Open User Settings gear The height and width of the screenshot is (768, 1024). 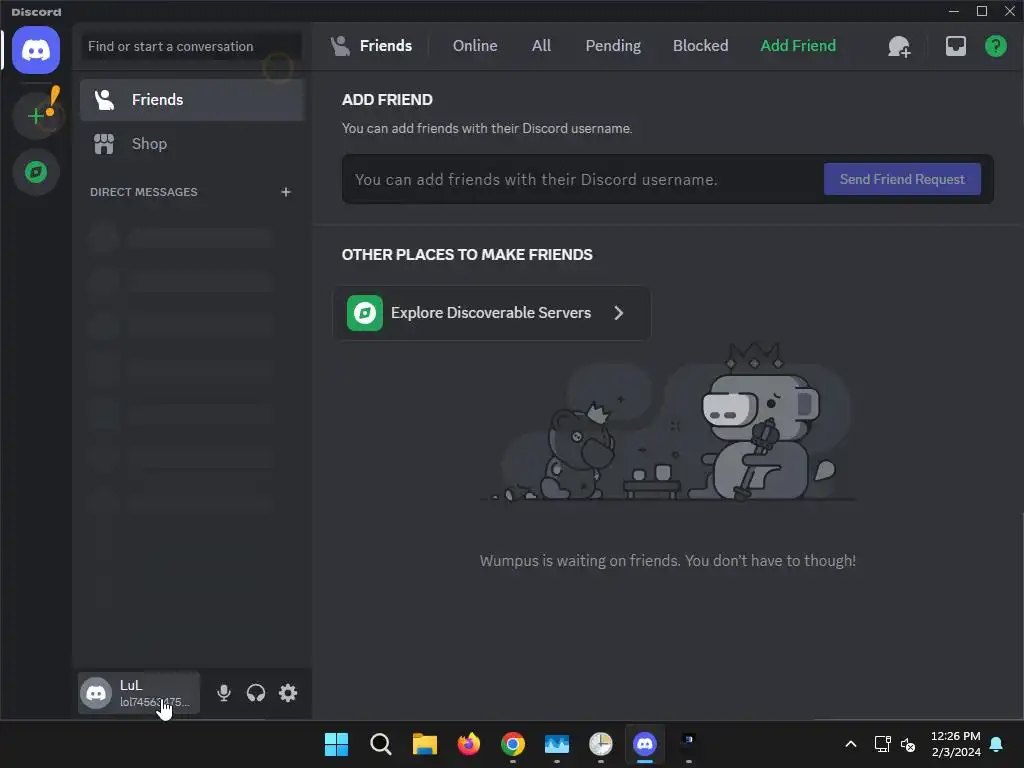point(288,693)
